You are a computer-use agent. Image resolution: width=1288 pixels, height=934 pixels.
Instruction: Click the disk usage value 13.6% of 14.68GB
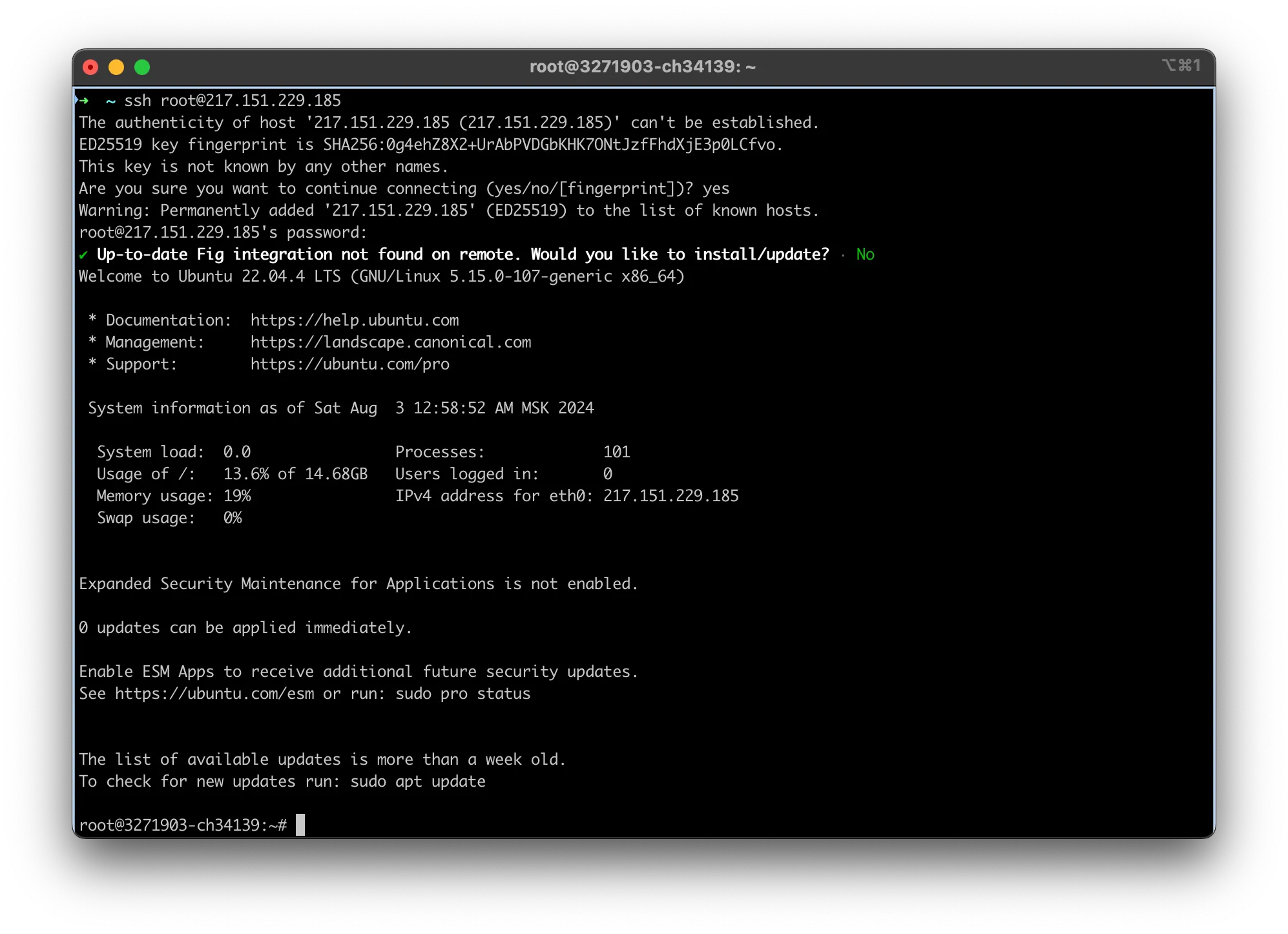pyautogui.click(x=295, y=474)
